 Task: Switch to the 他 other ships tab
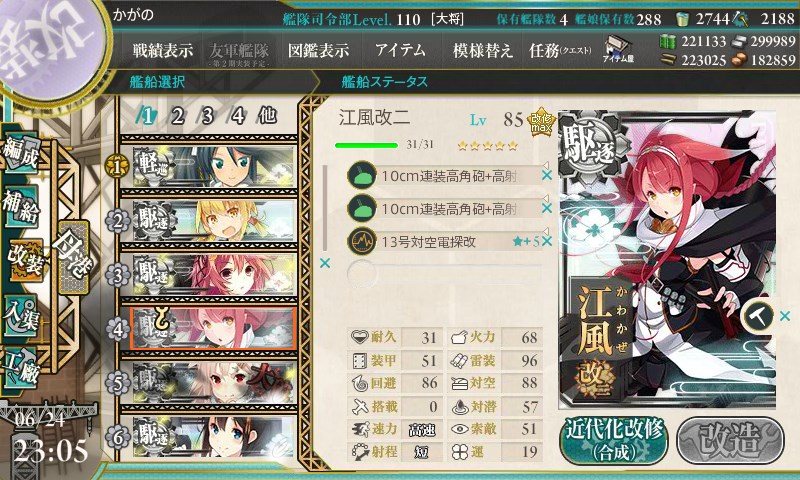(267, 116)
